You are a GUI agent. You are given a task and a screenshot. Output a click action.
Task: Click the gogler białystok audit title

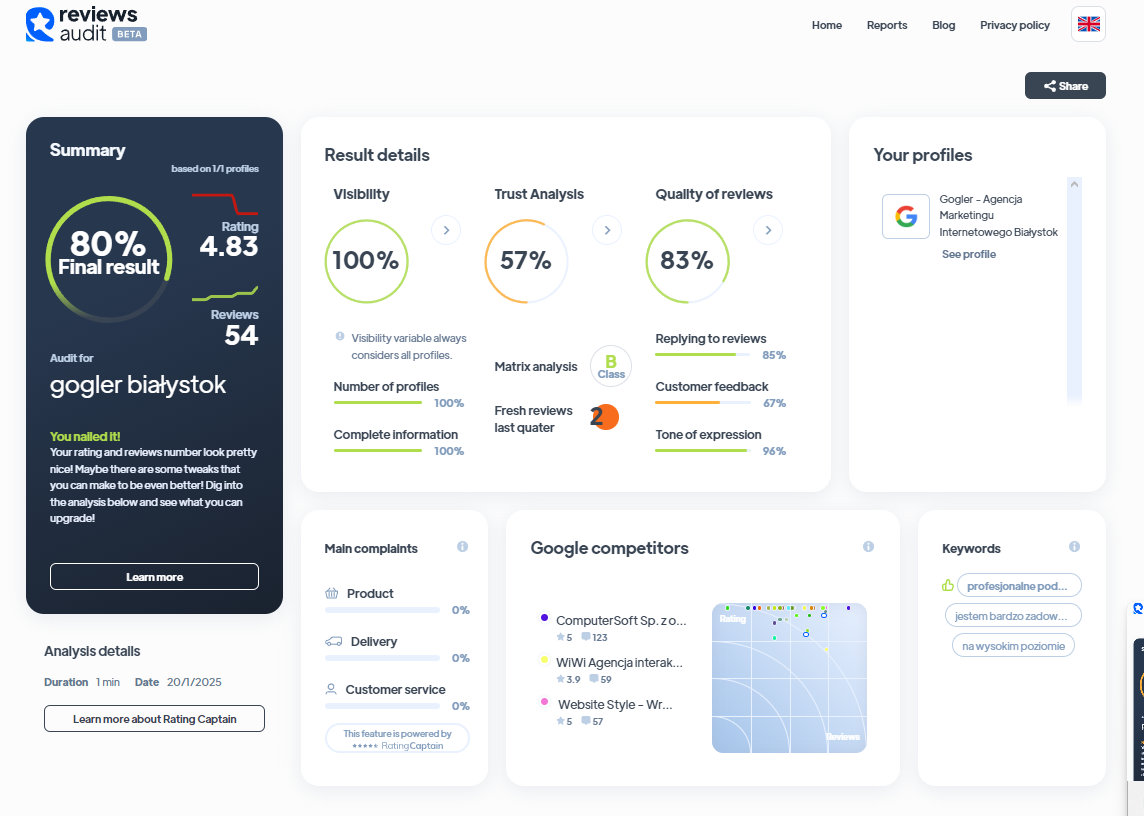pyautogui.click(x=138, y=385)
